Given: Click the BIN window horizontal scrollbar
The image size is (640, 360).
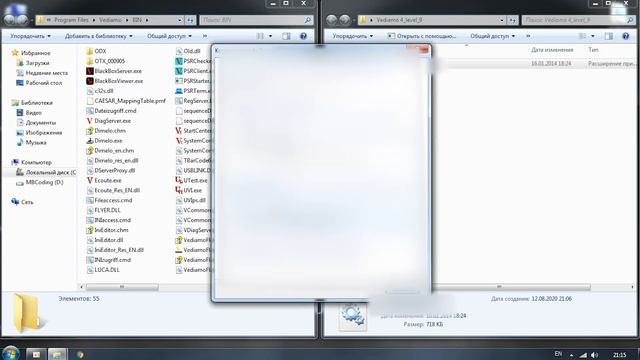Looking at the screenshot, I should [x=122, y=287].
